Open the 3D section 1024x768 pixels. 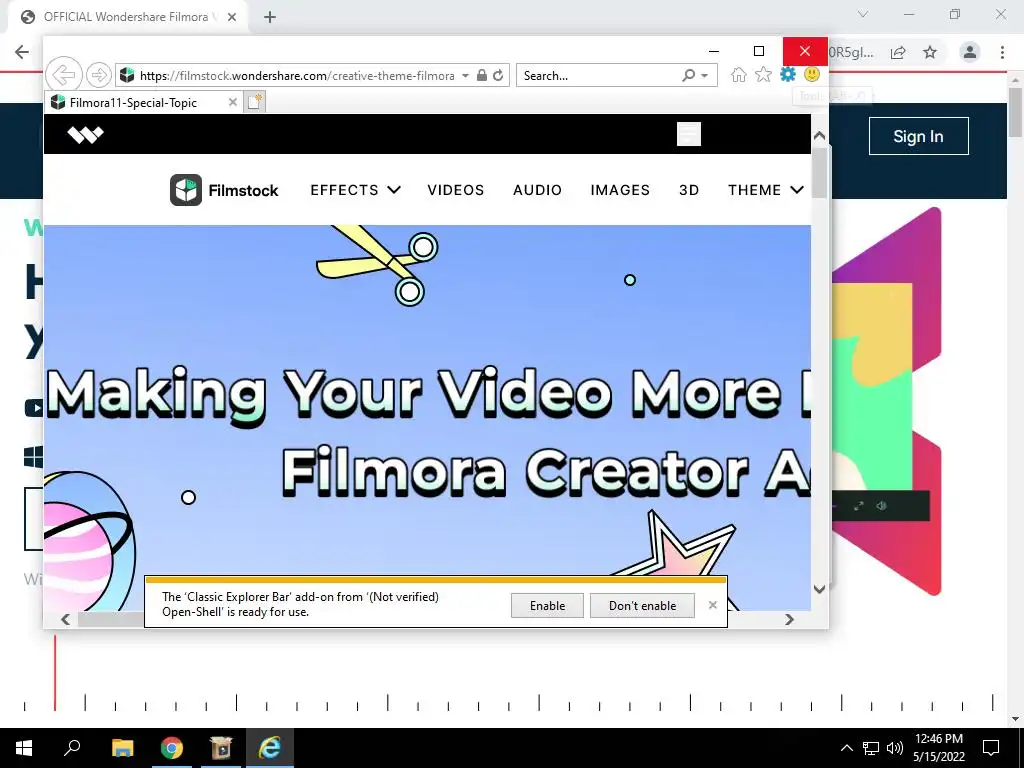(x=689, y=190)
